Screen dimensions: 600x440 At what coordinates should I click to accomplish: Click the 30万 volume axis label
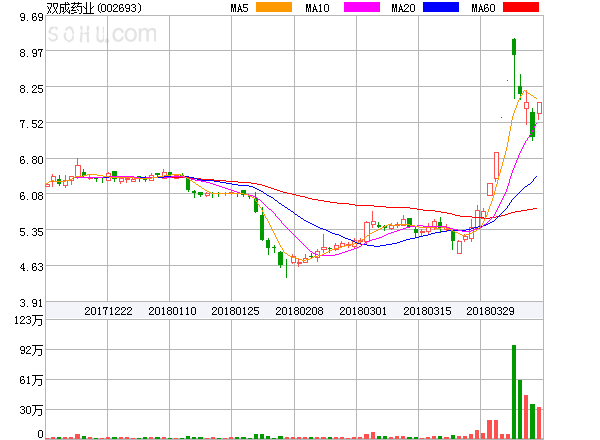[31, 411]
